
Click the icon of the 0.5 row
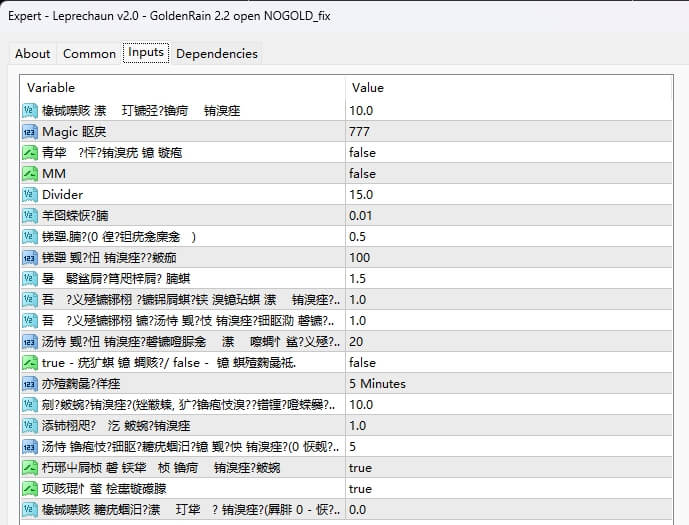(29, 237)
